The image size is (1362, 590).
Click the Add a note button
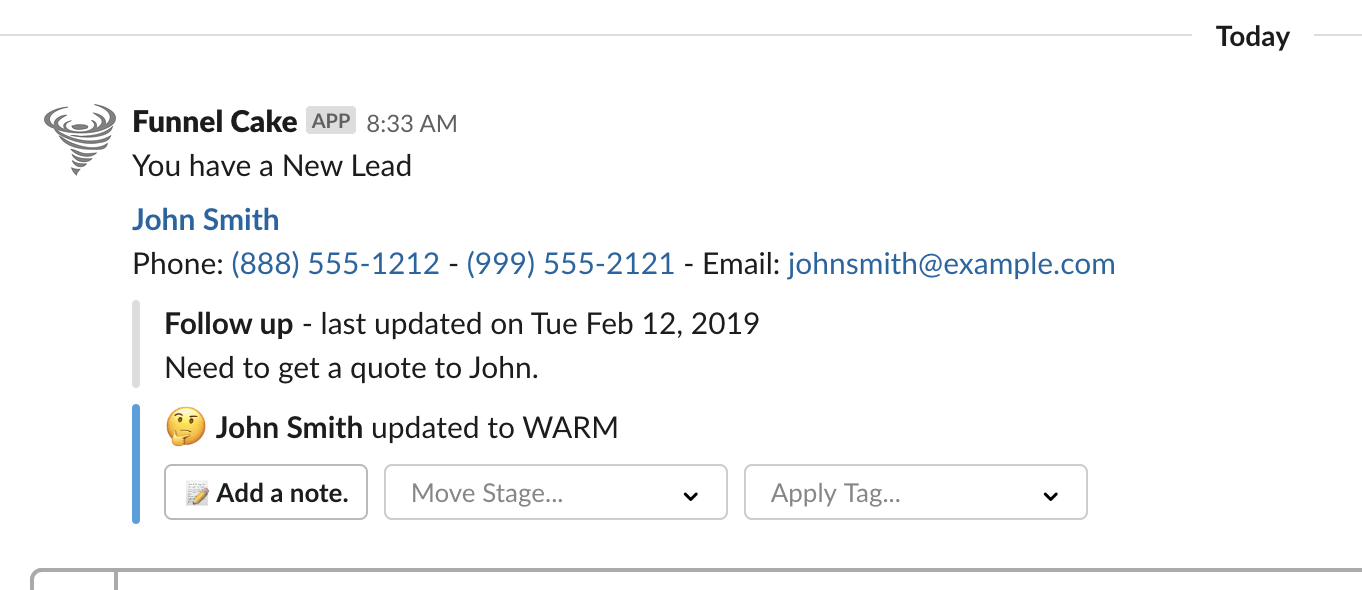click(x=266, y=492)
